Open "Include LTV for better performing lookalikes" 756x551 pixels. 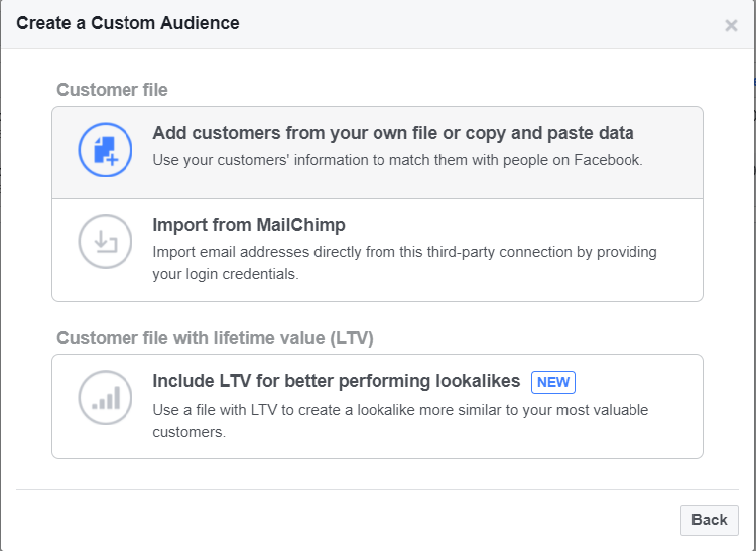tap(336, 381)
